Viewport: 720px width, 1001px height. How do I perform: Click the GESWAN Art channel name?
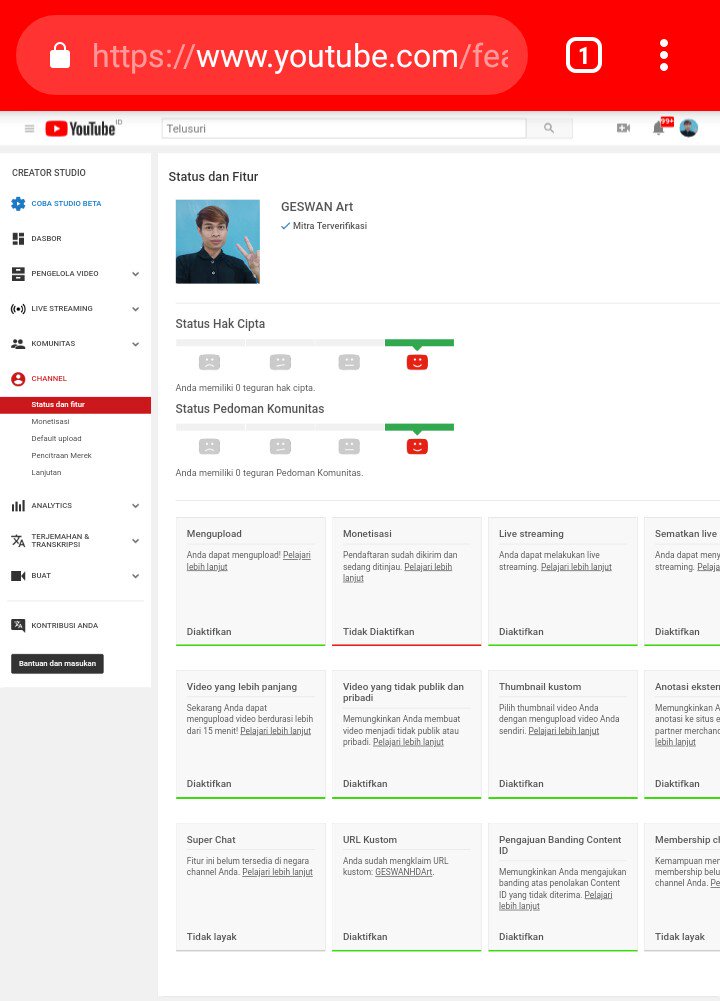(x=317, y=207)
